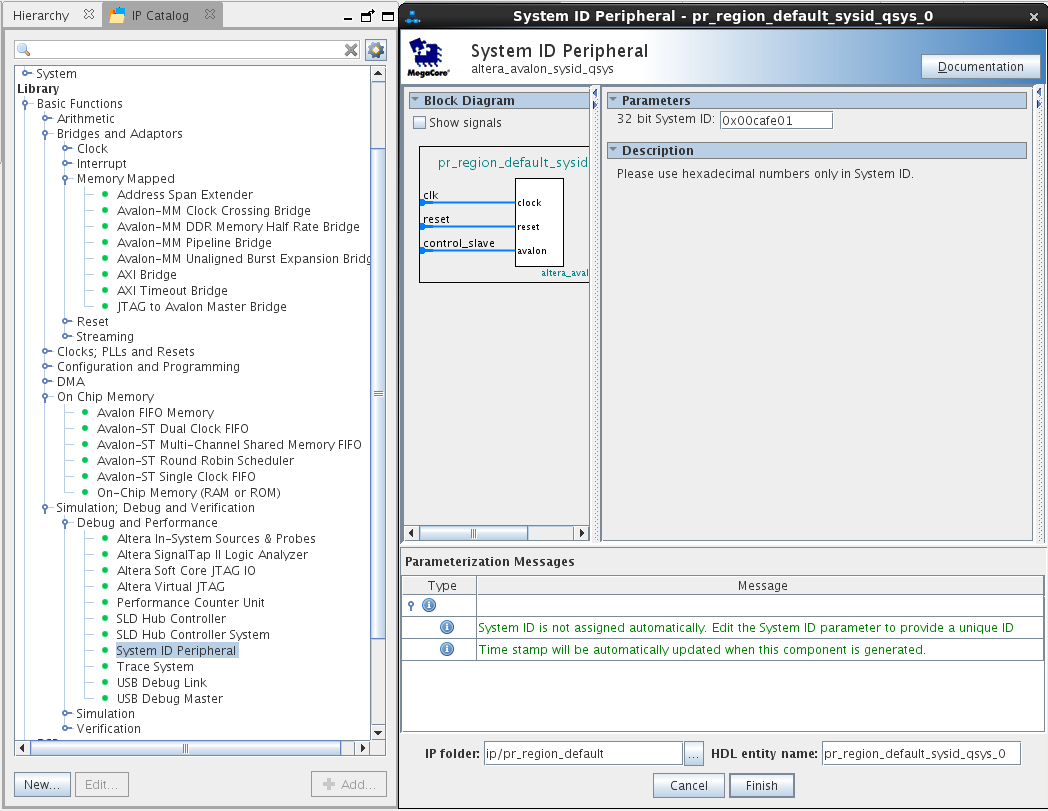
Task: Click the IP folder input field
Action: (582, 754)
